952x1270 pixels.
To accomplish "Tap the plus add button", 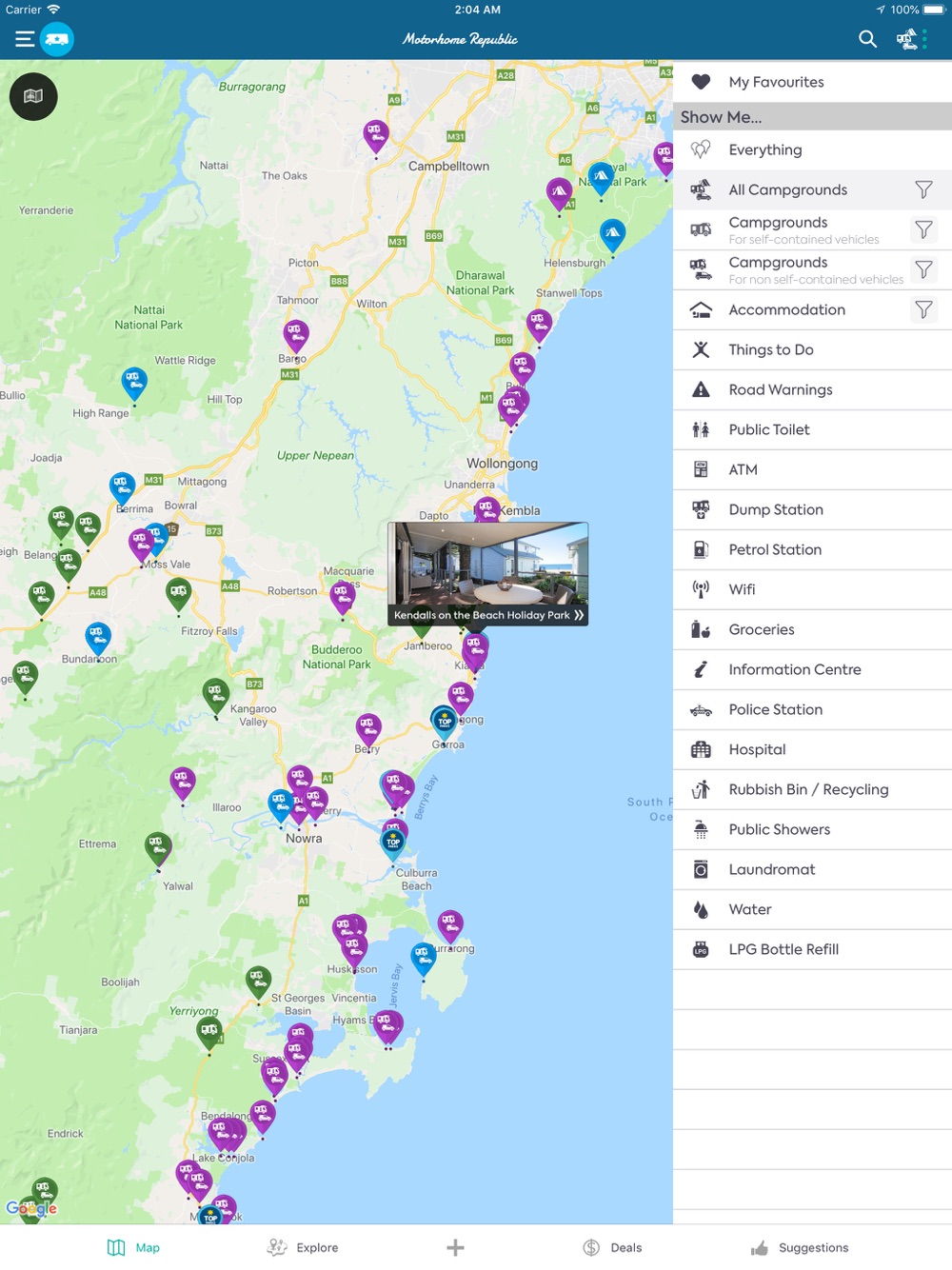I will click(x=455, y=1247).
